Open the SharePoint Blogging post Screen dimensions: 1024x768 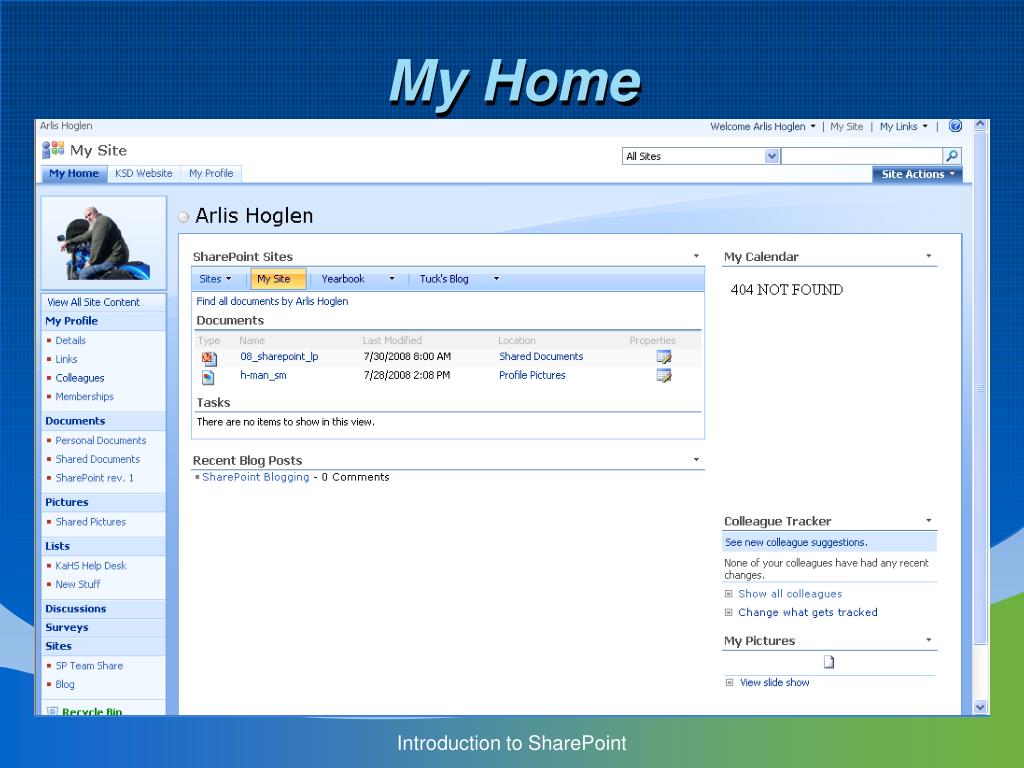[255, 477]
